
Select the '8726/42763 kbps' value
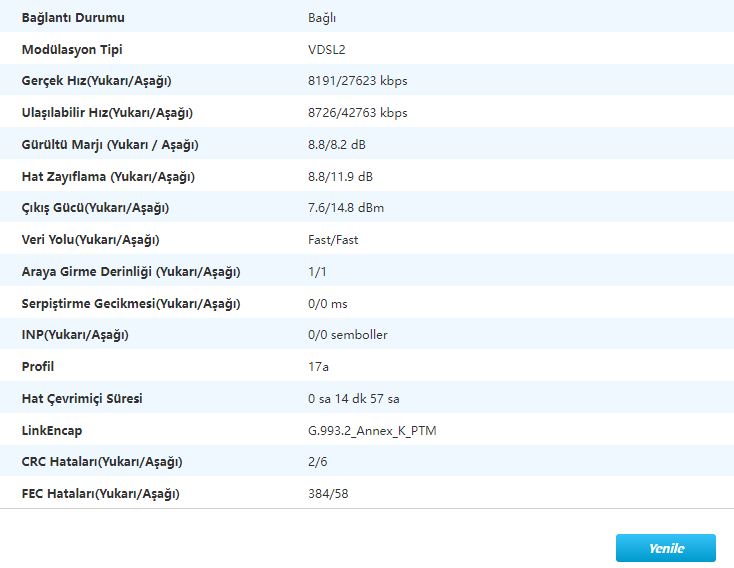[x=358, y=112]
